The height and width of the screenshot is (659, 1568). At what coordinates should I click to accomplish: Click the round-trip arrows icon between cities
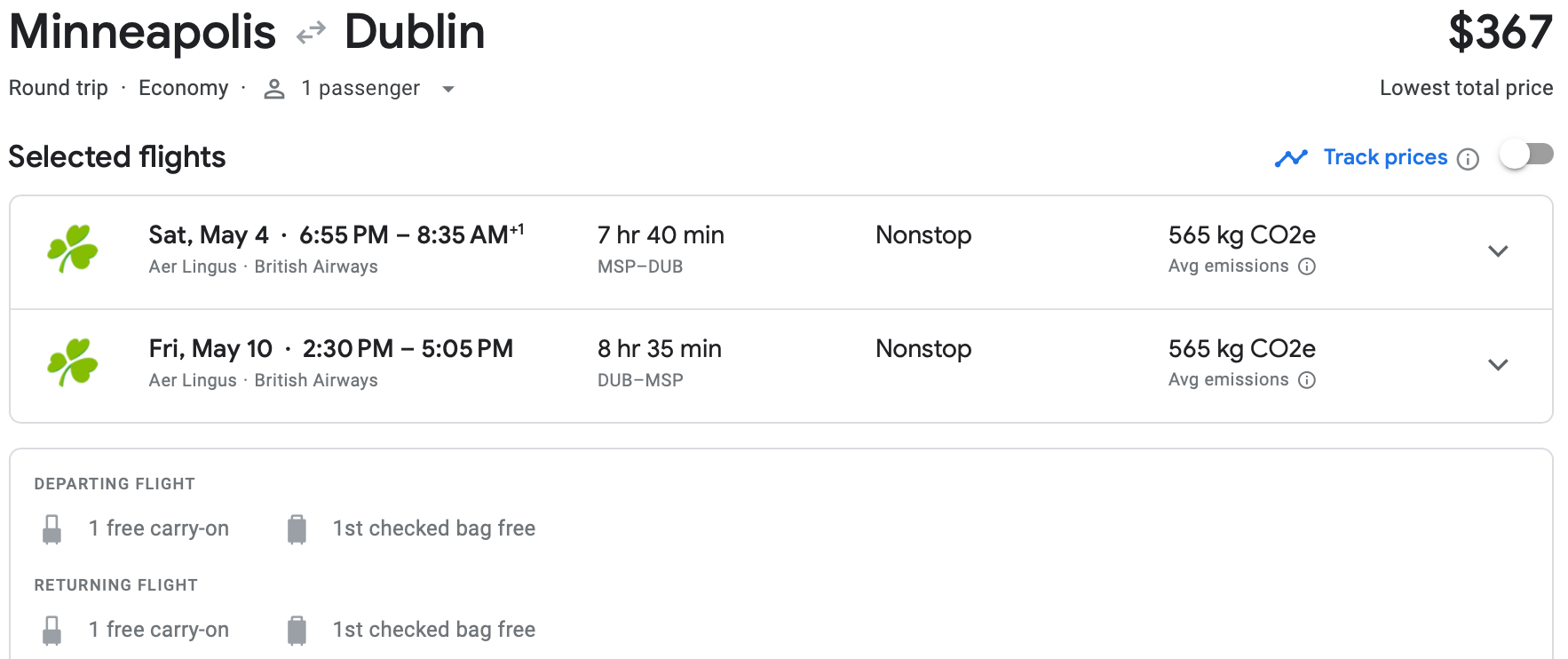[311, 34]
